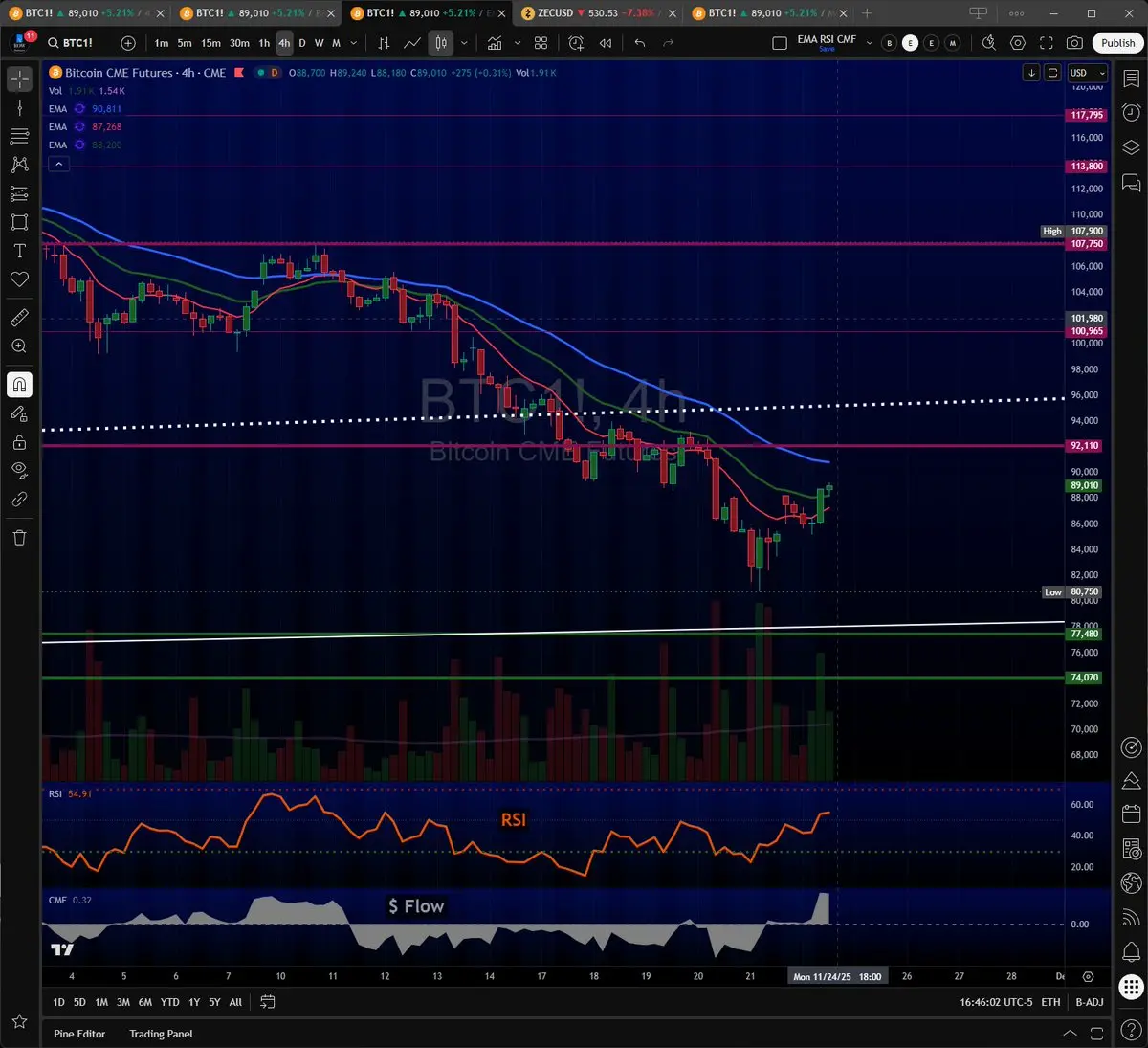
Task: Toggle the B layout button
Action: tap(889, 43)
